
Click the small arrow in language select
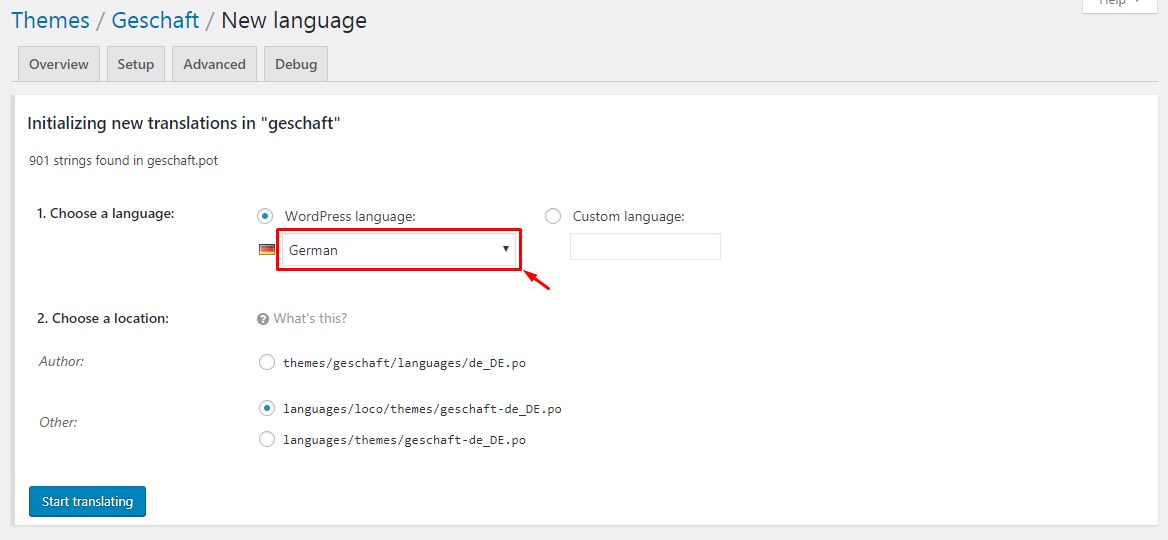pos(506,249)
